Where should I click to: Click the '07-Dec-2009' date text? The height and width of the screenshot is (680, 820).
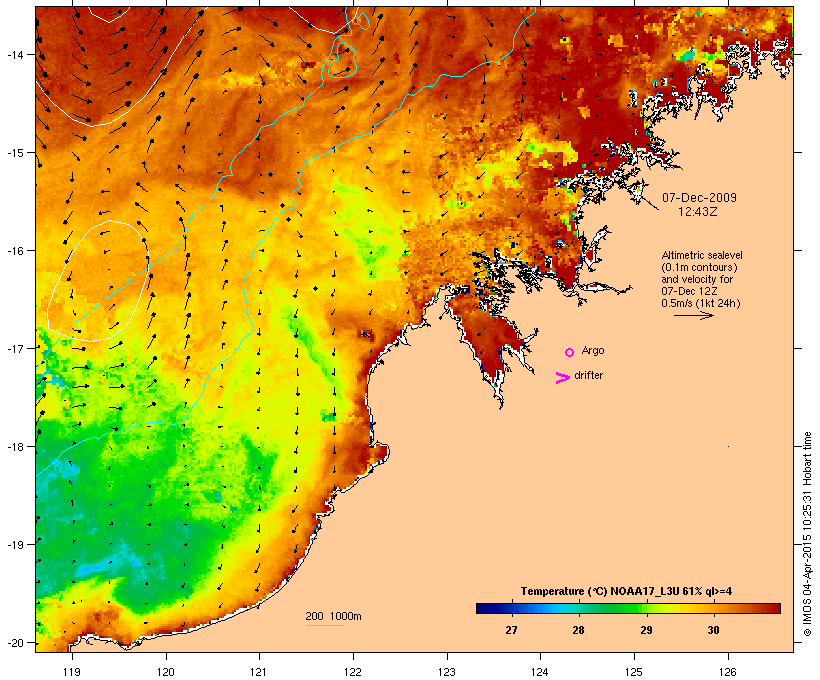click(699, 198)
